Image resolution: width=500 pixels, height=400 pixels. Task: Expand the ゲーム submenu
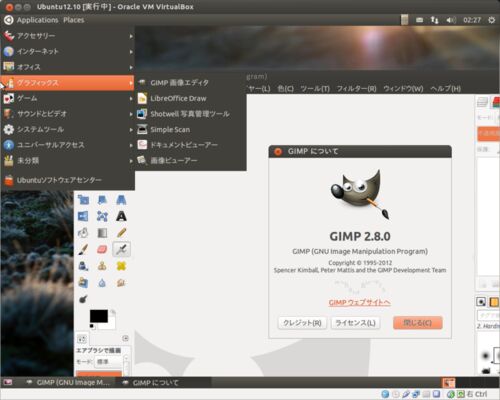click(x=67, y=98)
